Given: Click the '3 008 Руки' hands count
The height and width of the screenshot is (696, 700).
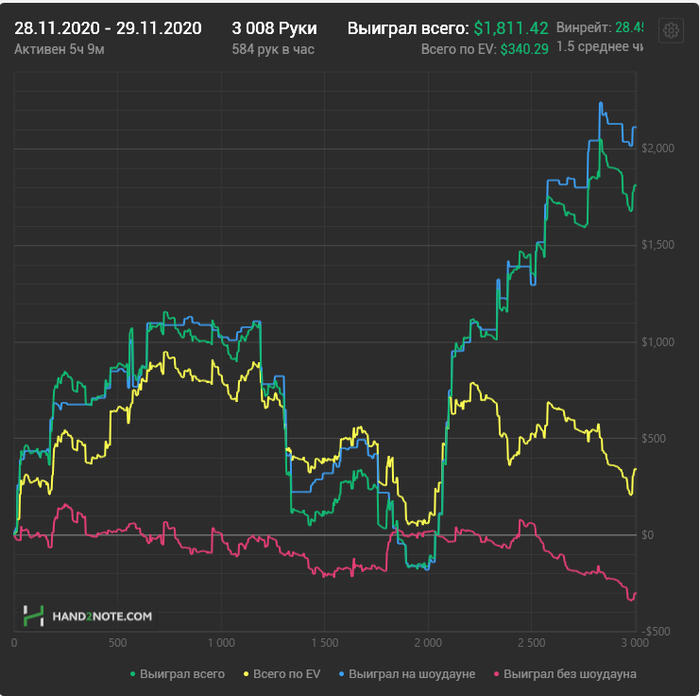Looking at the screenshot, I should [274, 28].
